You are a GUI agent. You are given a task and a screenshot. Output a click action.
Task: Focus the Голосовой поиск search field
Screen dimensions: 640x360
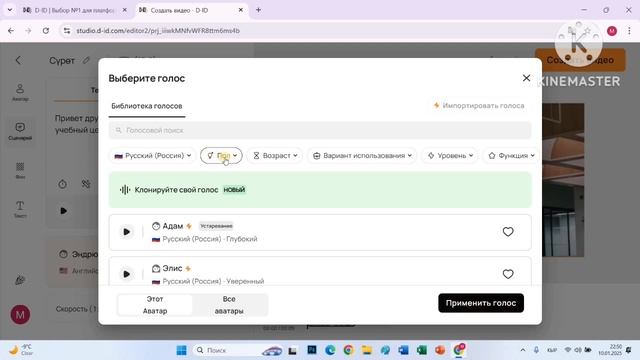[320, 130]
